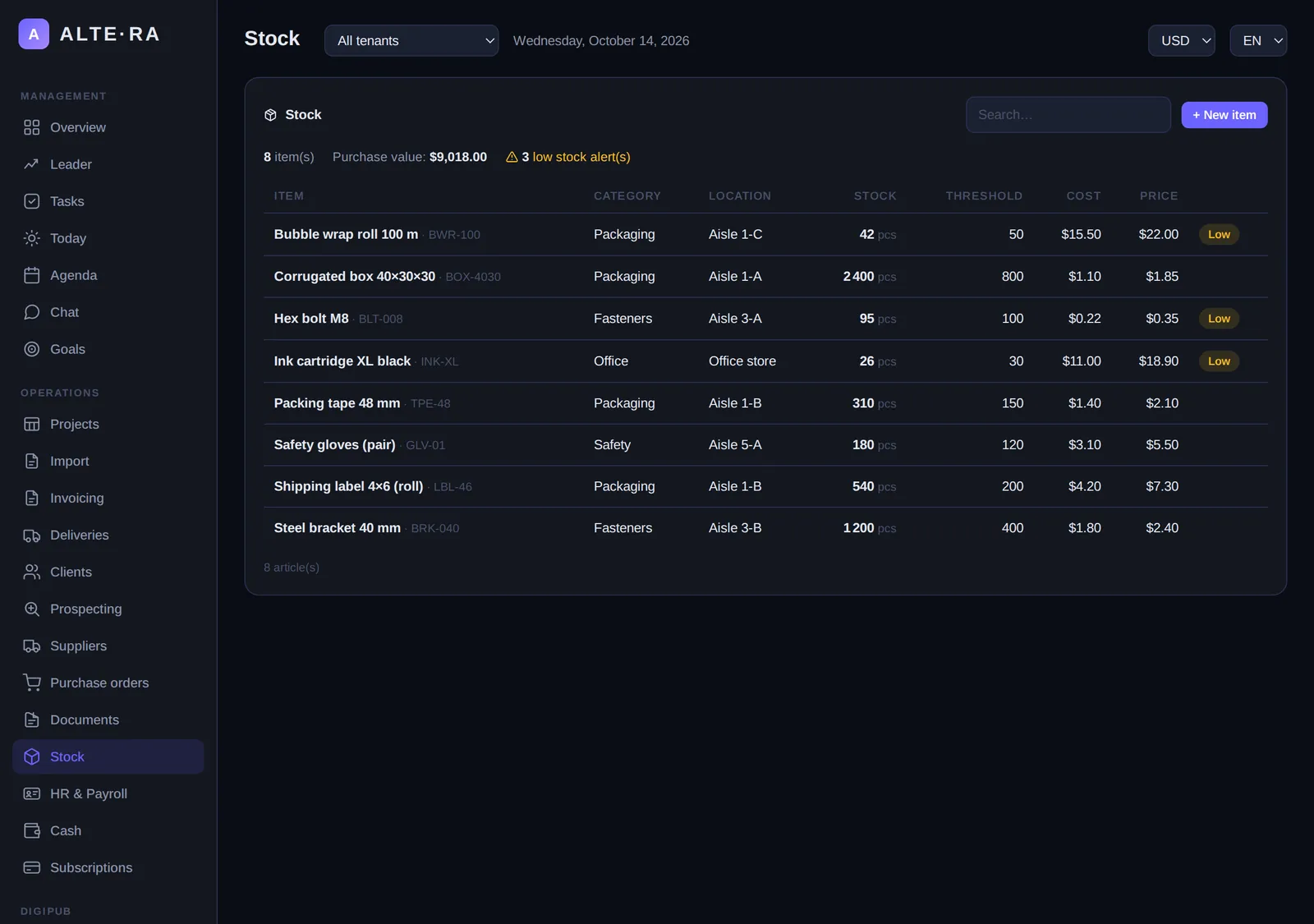Click the Leader trend arrow icon
The width and height of the screenshot is (1314, 924).
31,164
